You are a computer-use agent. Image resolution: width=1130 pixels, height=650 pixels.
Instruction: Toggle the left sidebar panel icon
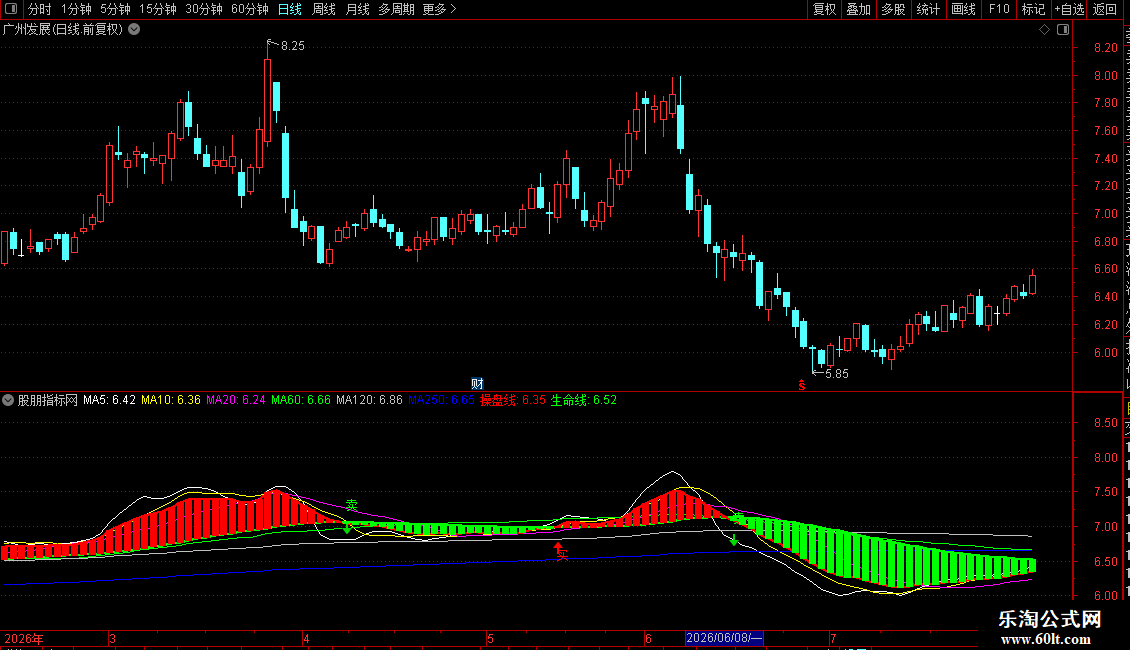(11, 9)
